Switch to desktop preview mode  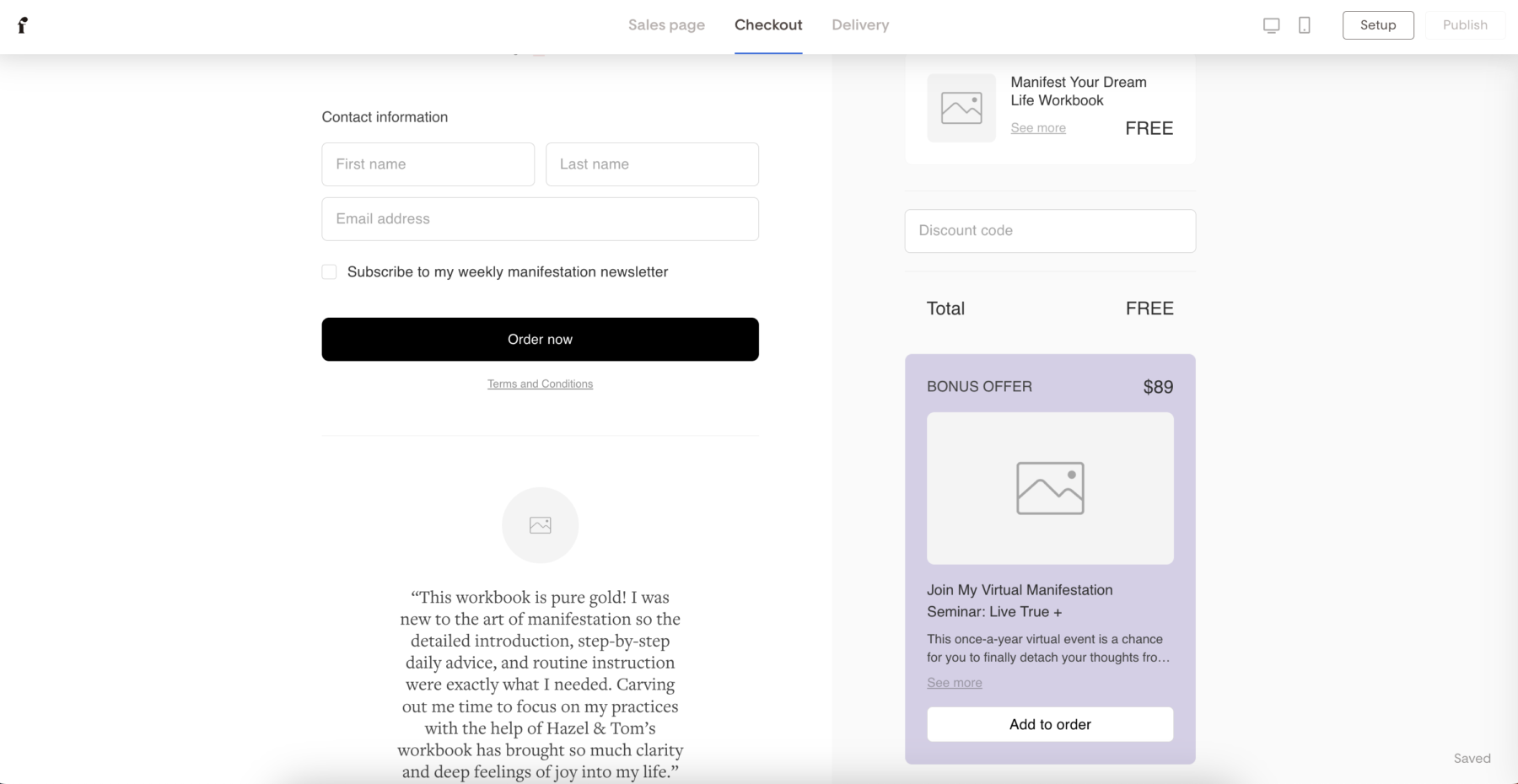[x=1270, y=25]
